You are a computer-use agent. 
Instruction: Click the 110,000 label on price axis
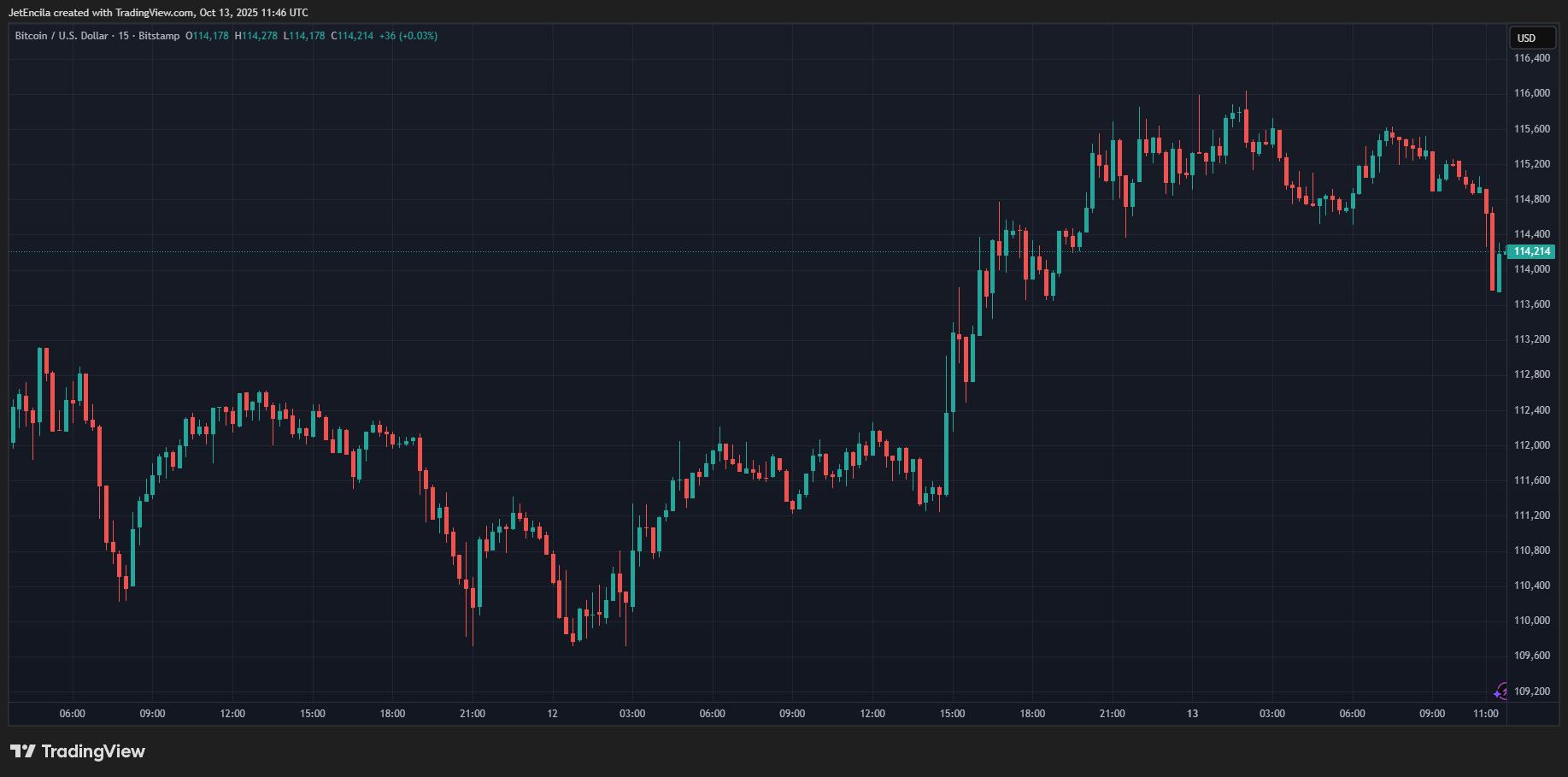click(x=1531, y=621)
